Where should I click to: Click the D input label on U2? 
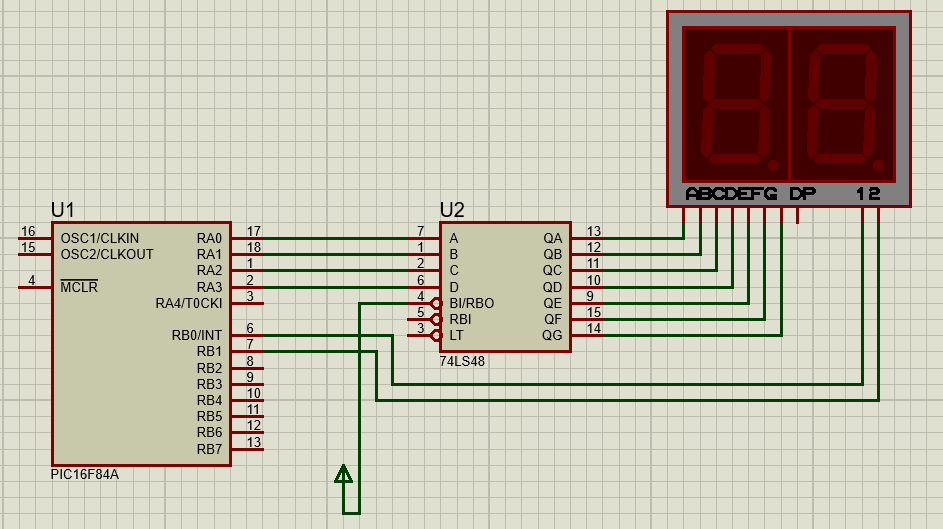pos(453,287)
